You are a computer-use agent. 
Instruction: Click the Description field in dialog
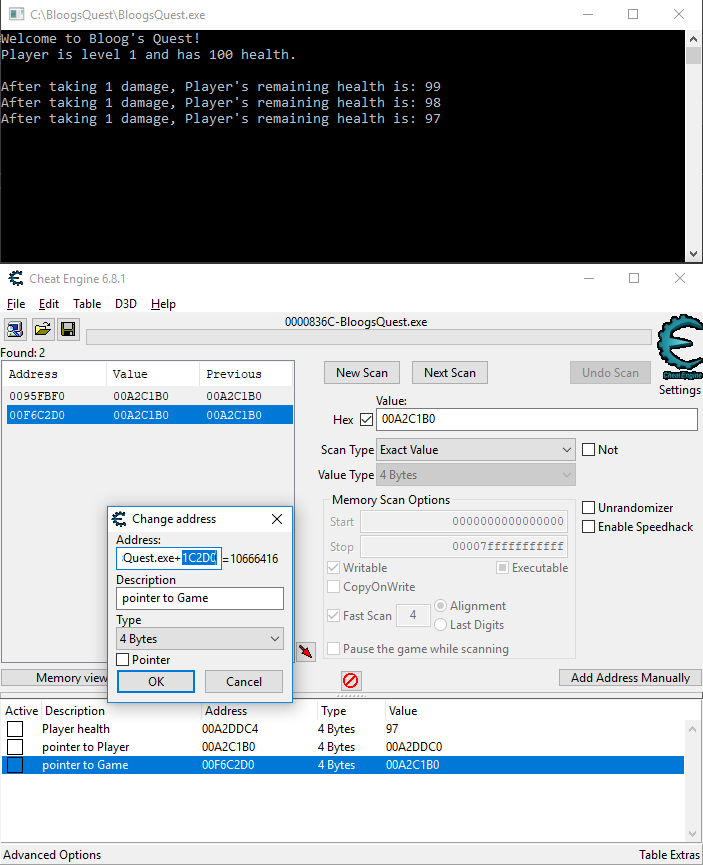[200, 599]
